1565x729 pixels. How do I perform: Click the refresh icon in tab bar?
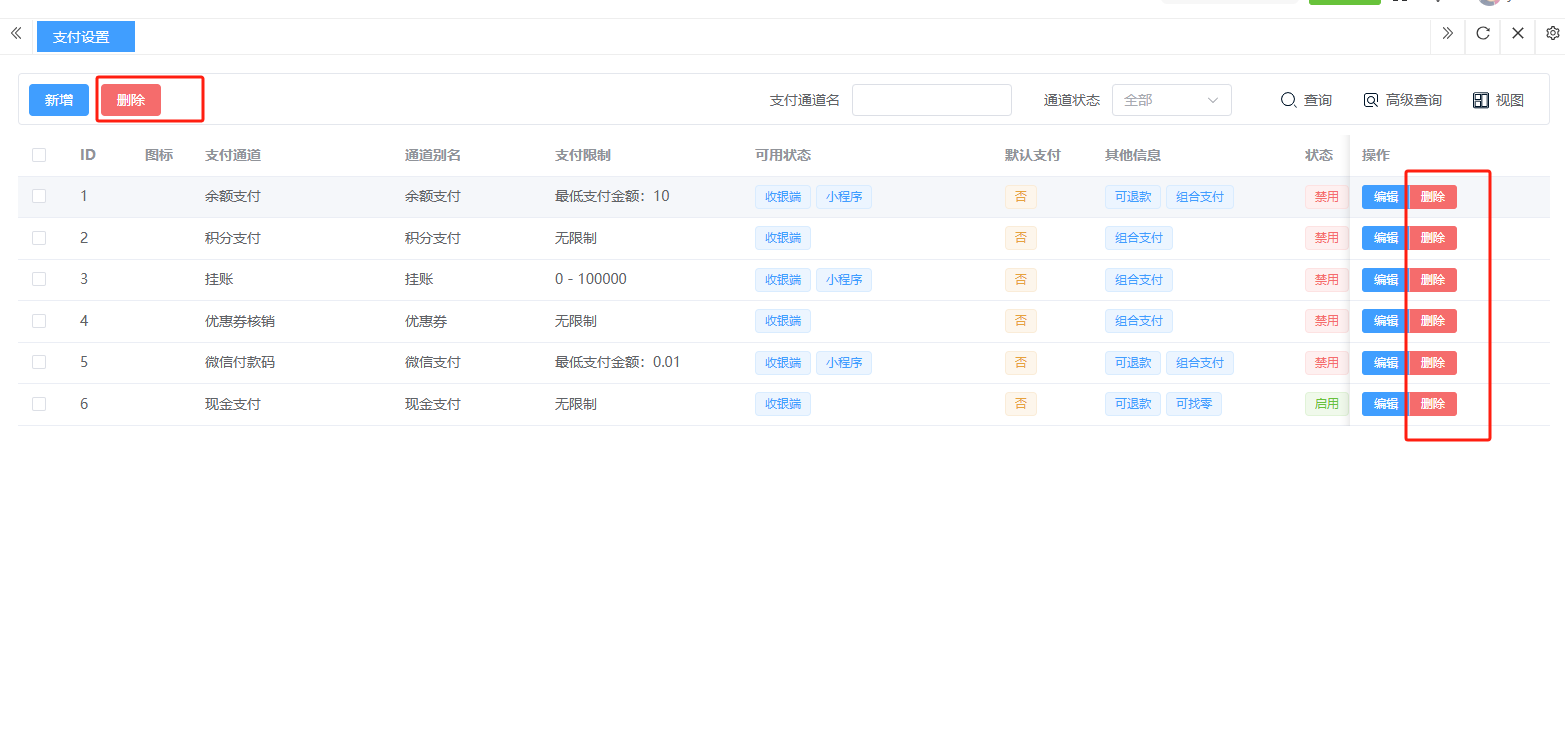(x=1483, y=34)
